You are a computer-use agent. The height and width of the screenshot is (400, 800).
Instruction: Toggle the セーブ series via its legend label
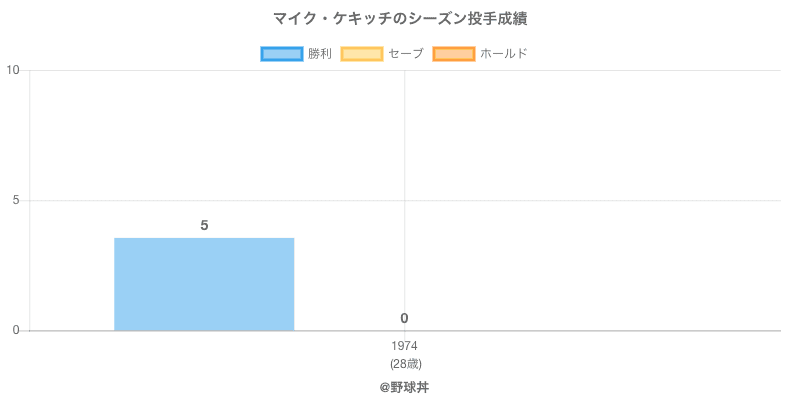pyautogui.click(x=405, y=53)
